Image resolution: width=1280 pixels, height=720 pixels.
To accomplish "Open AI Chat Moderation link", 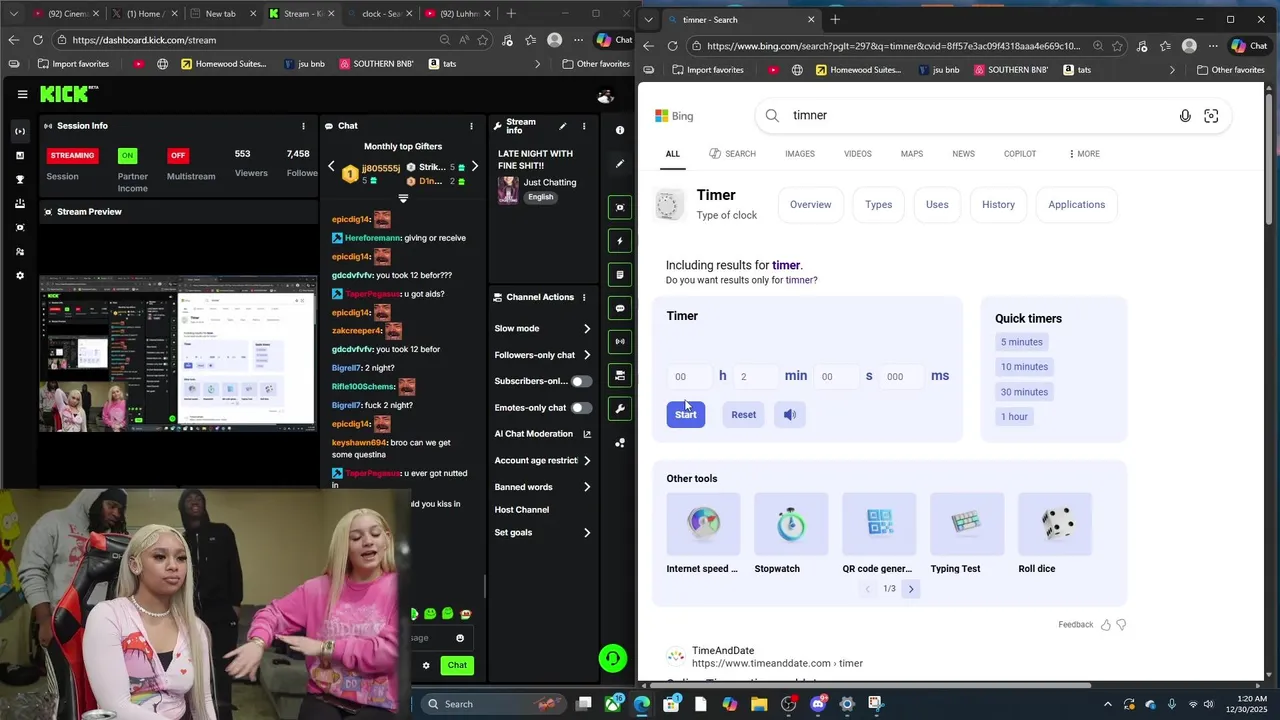I will click(x=543, y=434).
